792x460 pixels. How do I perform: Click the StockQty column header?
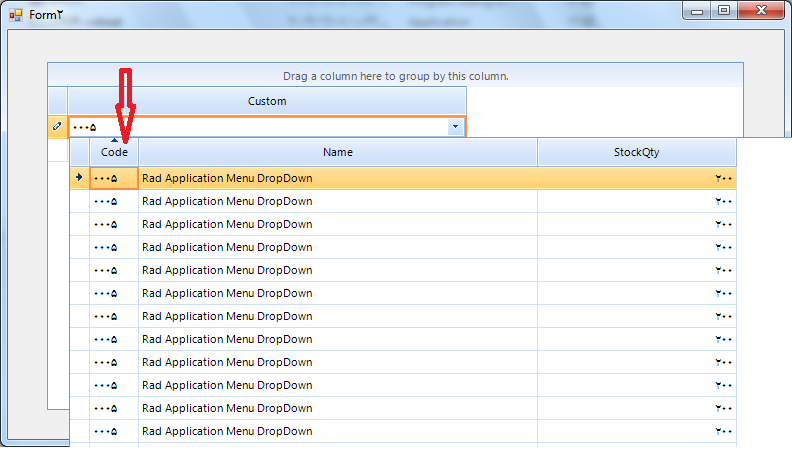click(x=636, y=152)
